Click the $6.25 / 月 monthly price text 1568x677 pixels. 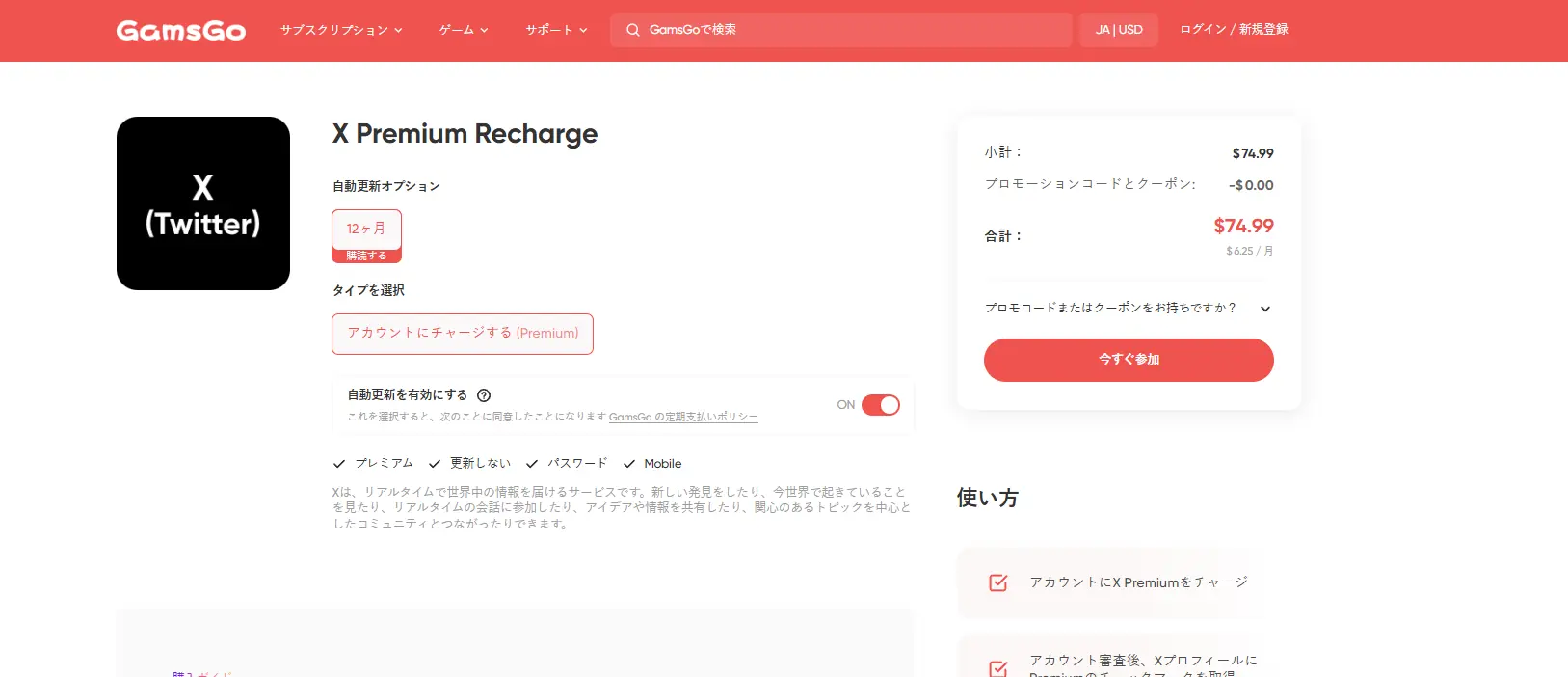1250,251
